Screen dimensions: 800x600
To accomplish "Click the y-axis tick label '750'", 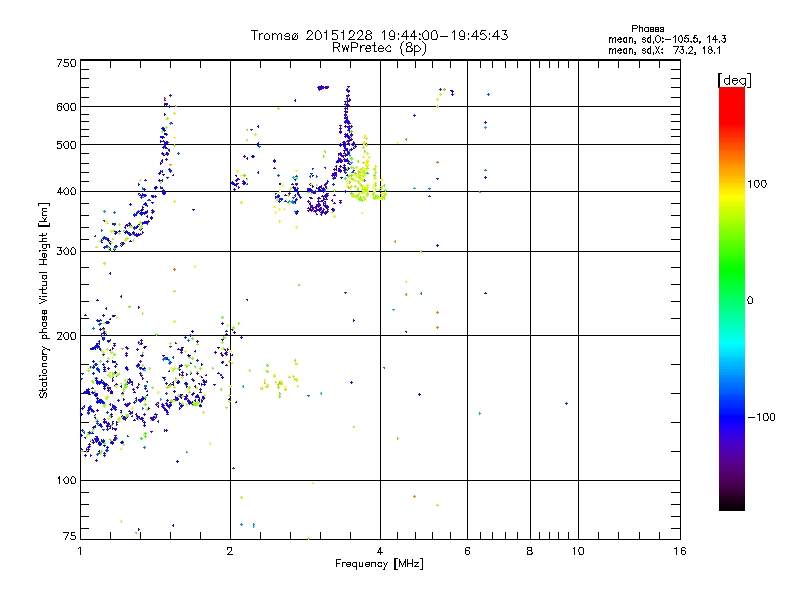I will [x=66, y=63].
